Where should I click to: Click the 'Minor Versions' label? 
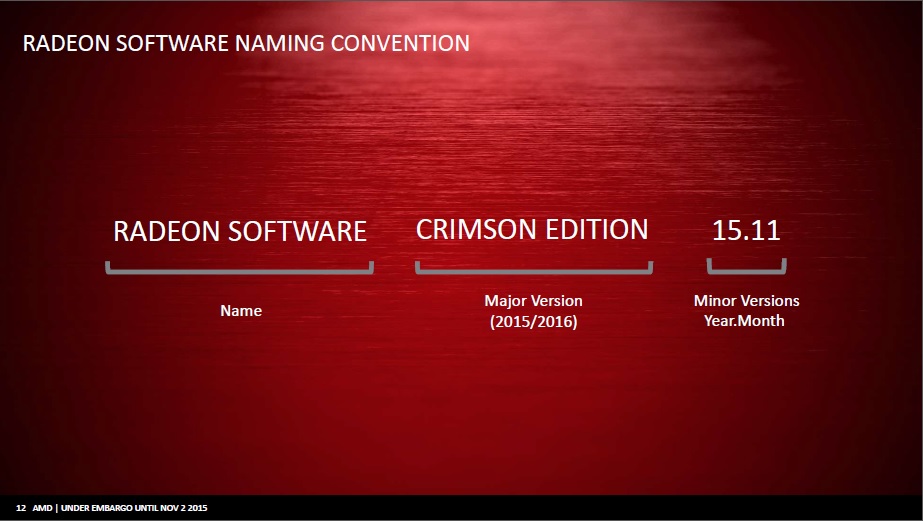[746, 301]
